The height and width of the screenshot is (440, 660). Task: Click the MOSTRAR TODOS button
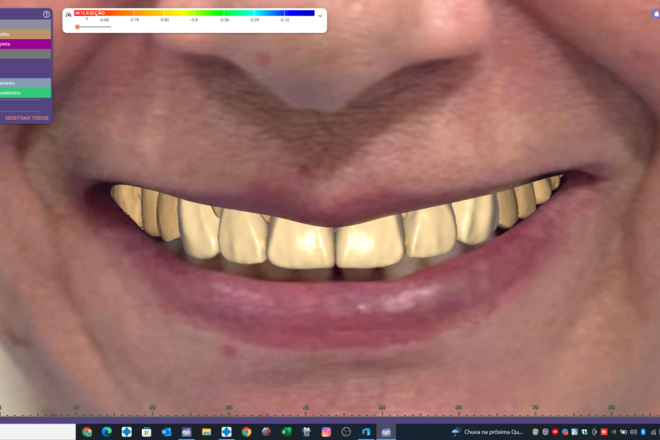(x=27, y=117)
